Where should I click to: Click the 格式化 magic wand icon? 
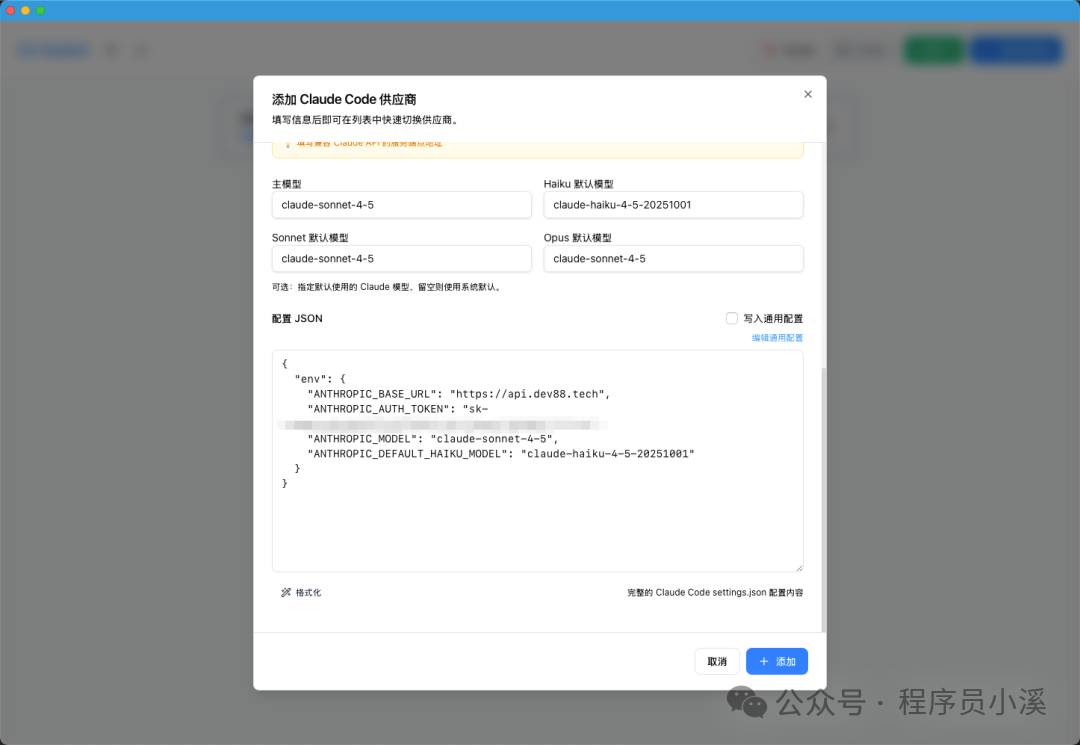[x=286, y=592]
